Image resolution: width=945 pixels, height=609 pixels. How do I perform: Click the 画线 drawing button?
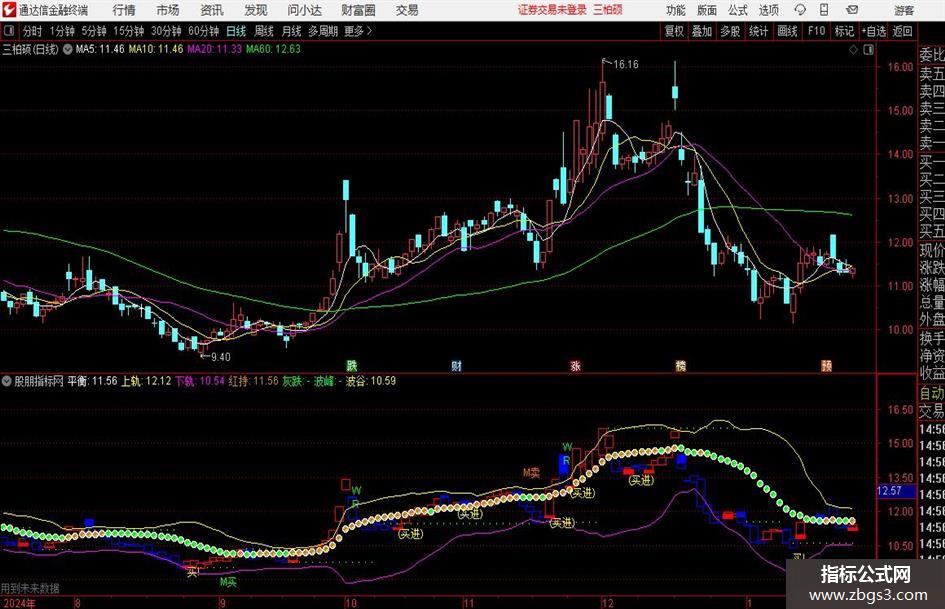[x=787, y=31]
